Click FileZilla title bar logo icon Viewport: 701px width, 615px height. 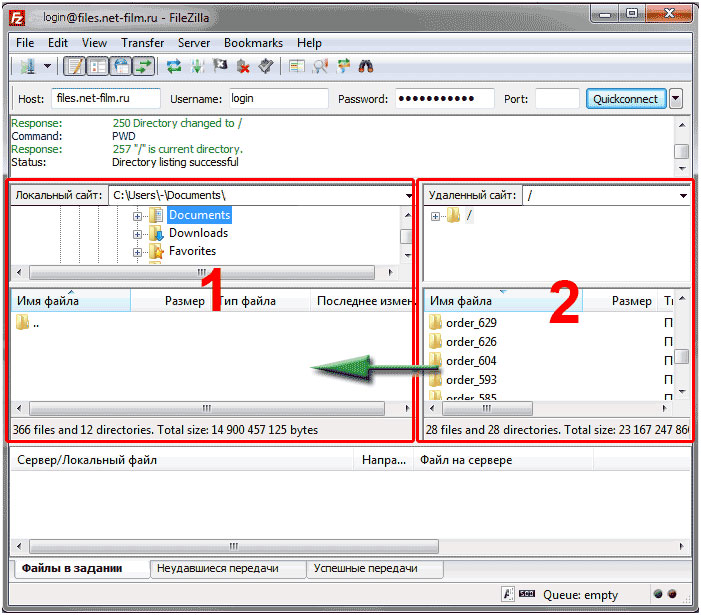pos(17,18)
